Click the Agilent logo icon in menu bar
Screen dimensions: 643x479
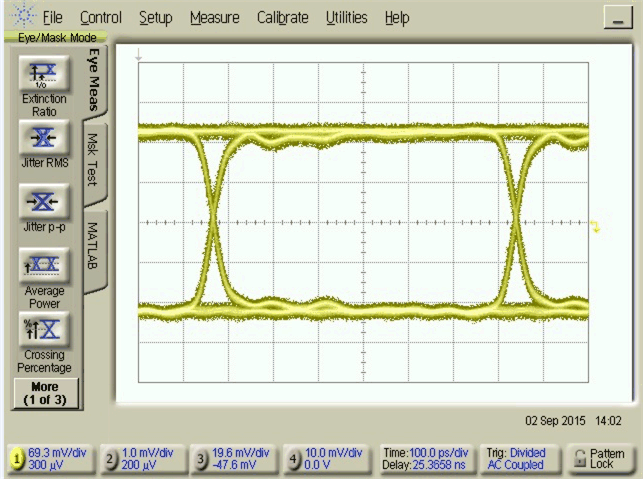[22, 16]
